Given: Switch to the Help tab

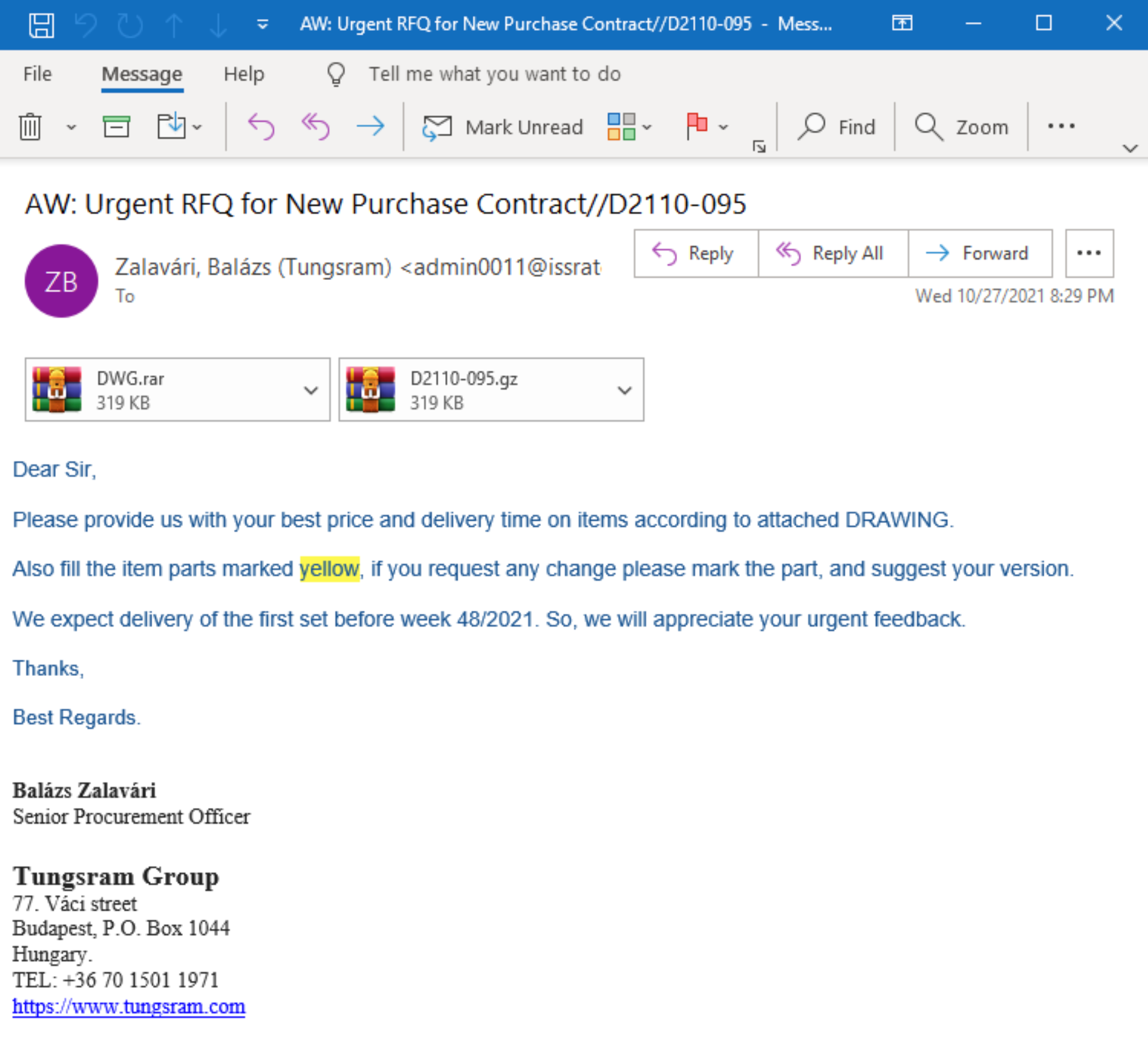Looking at the screenshot, I should tap(244, 74).
